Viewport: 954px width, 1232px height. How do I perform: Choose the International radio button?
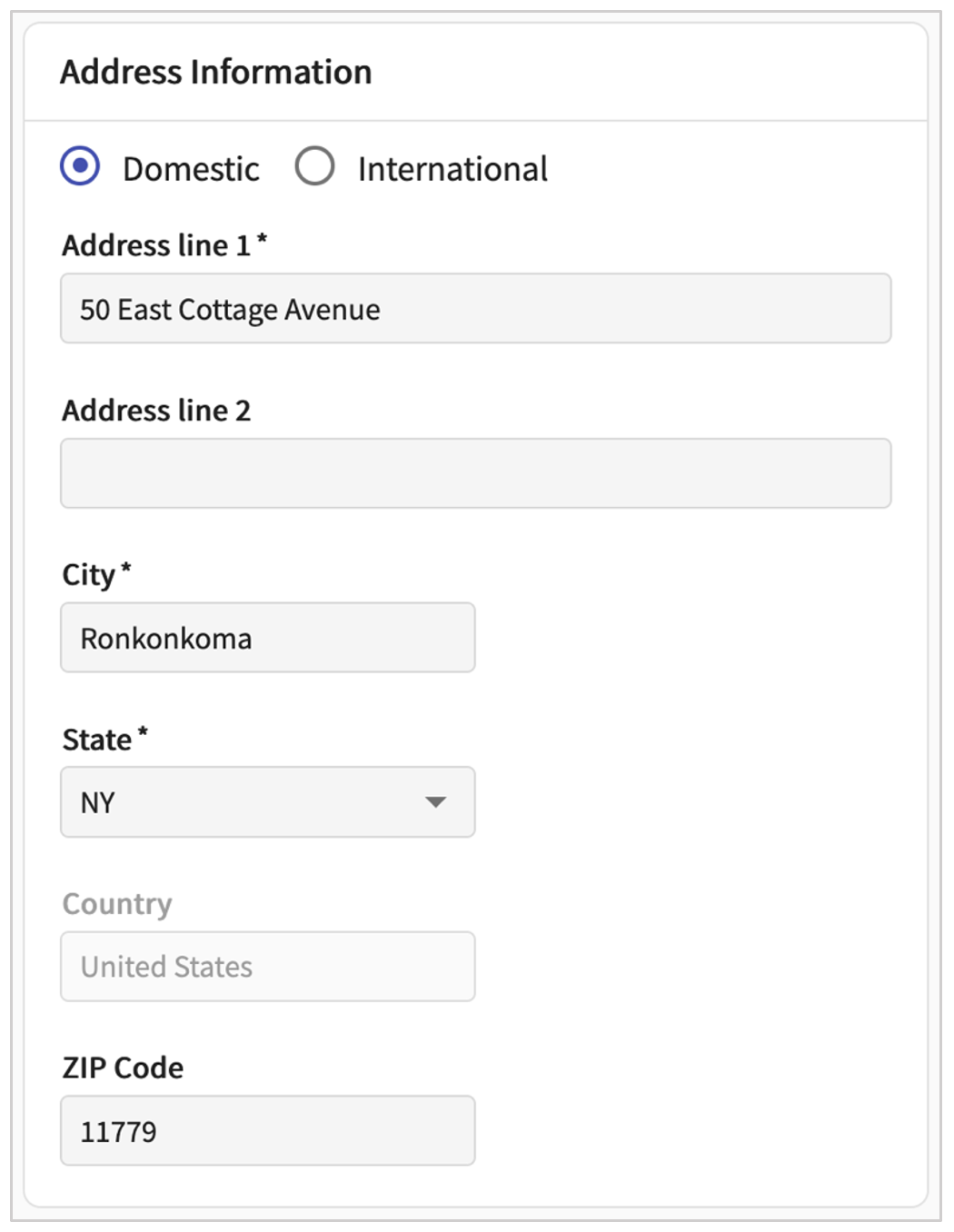314,166
